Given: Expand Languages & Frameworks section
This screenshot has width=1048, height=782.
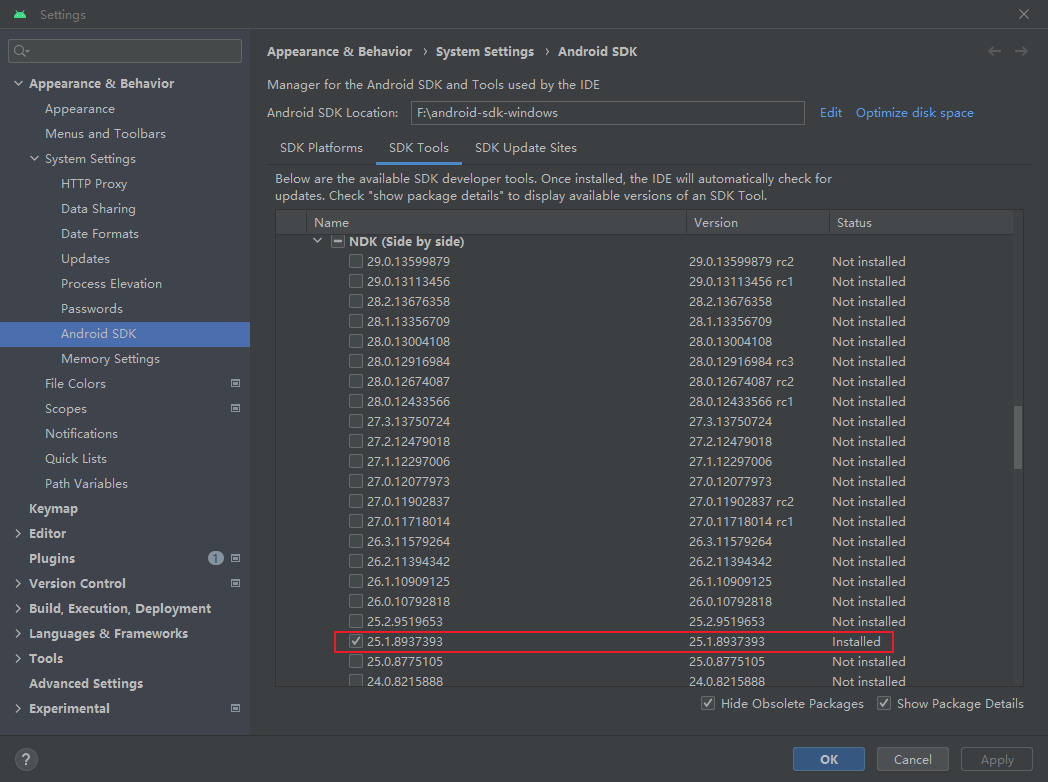Looking at the screenshot, I should (x=18, y=634).
